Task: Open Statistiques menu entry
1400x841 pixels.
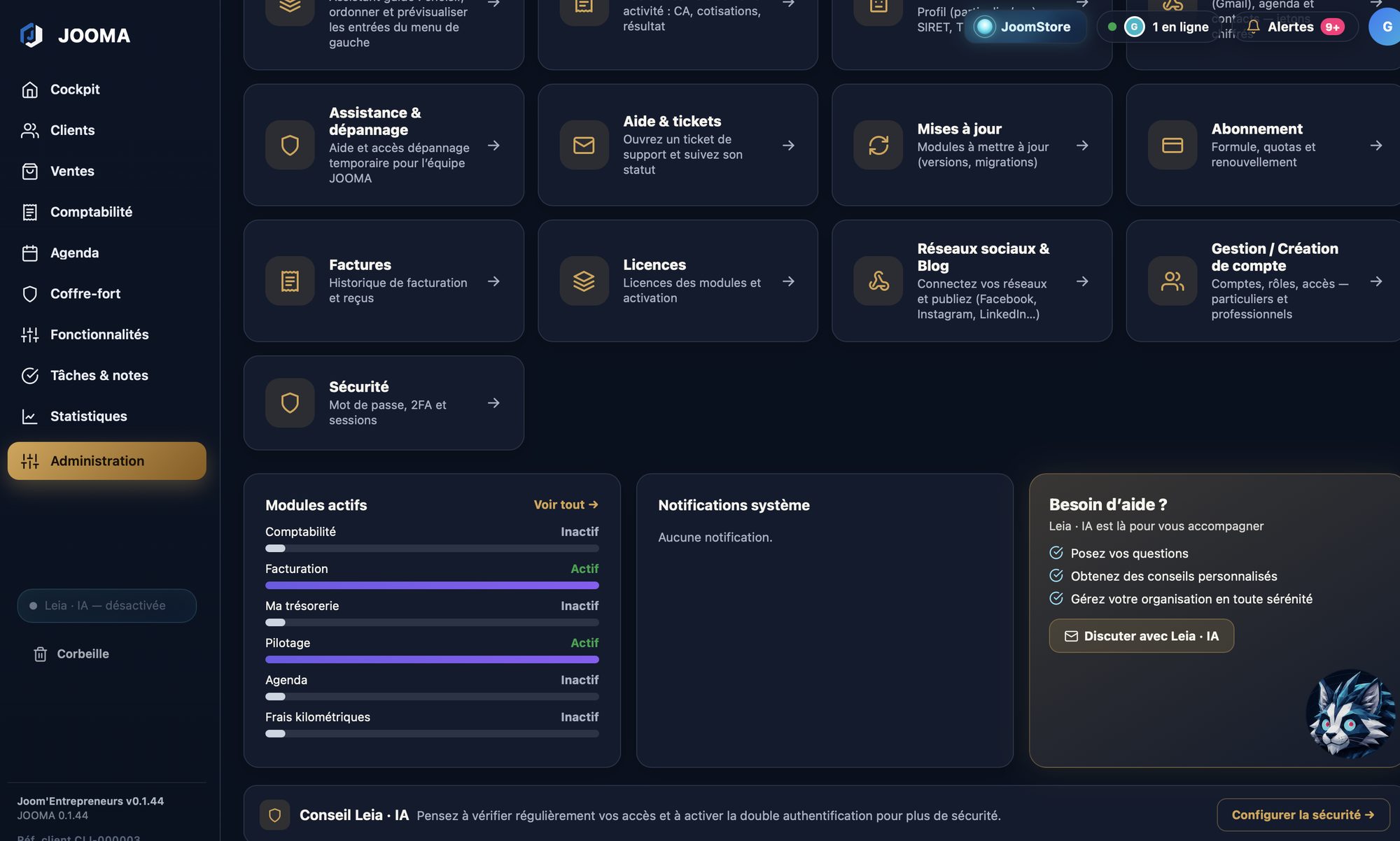Action: (106, 416)
